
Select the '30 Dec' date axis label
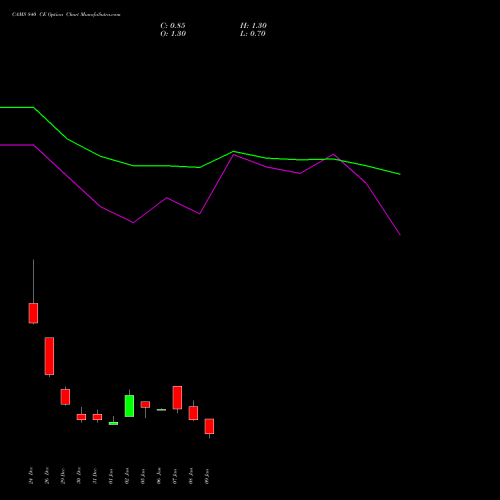click(x=79, y=476)
